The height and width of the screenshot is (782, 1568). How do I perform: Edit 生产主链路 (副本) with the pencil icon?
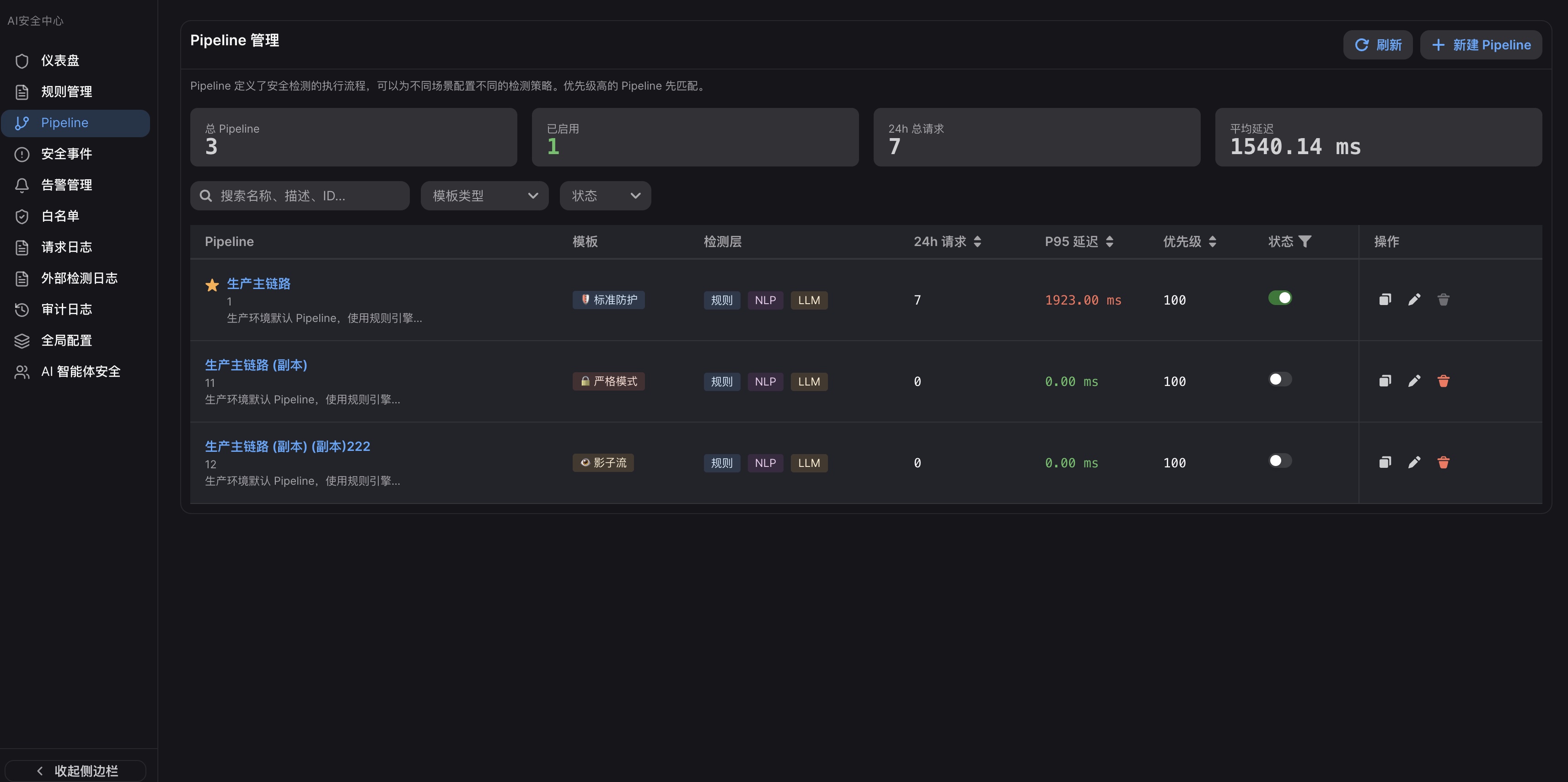tap(1415, 381)
